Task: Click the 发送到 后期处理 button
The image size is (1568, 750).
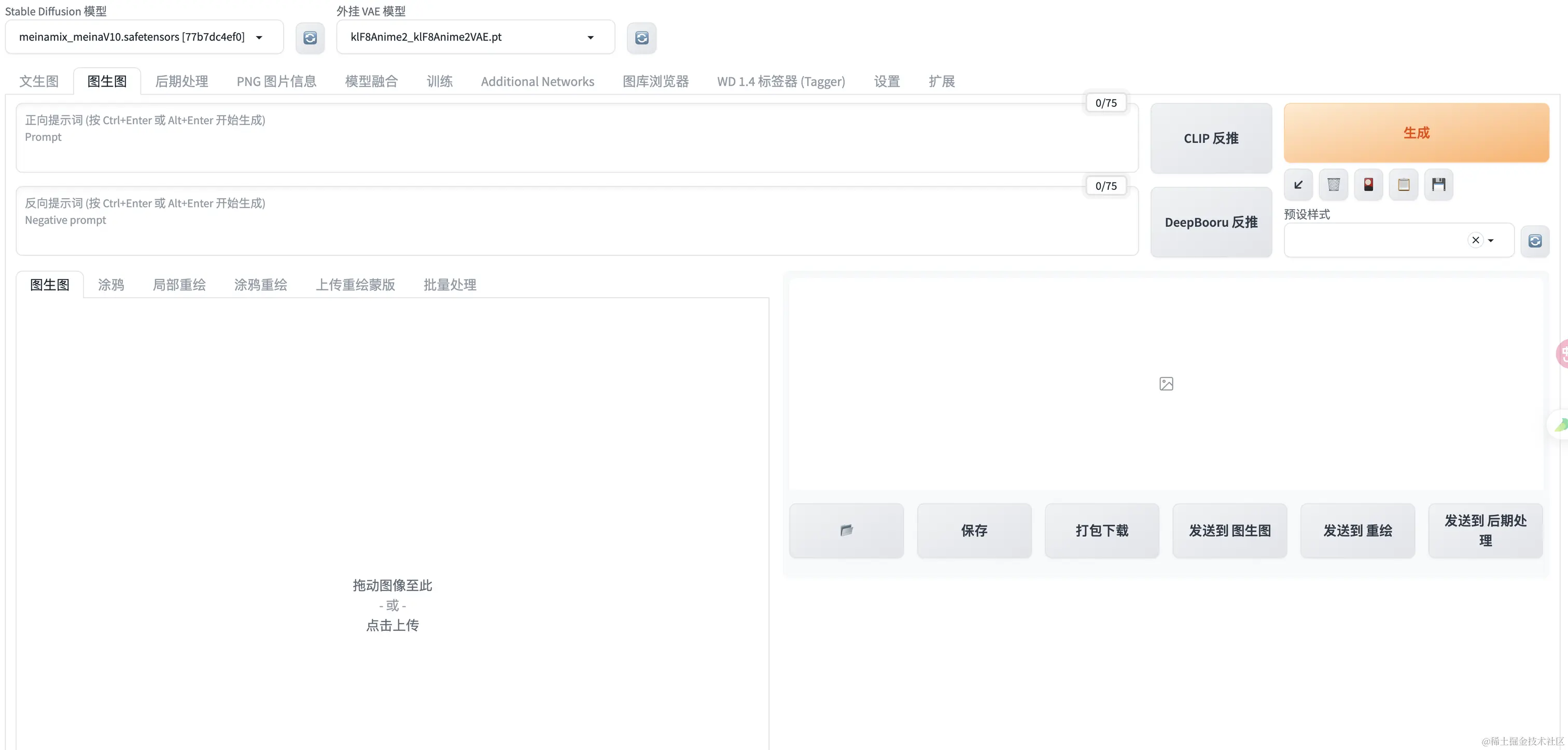Action: coord(1486,530)
